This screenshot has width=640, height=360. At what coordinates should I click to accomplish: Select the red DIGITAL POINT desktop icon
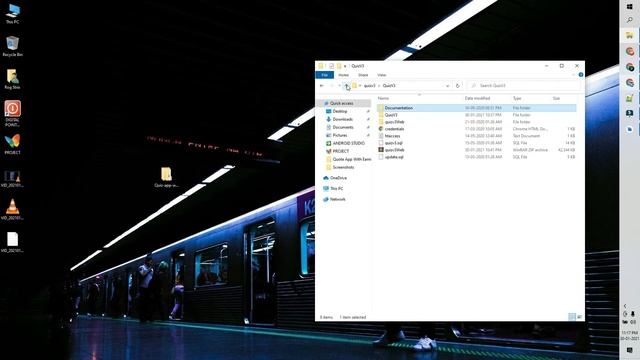pos(12,113)
